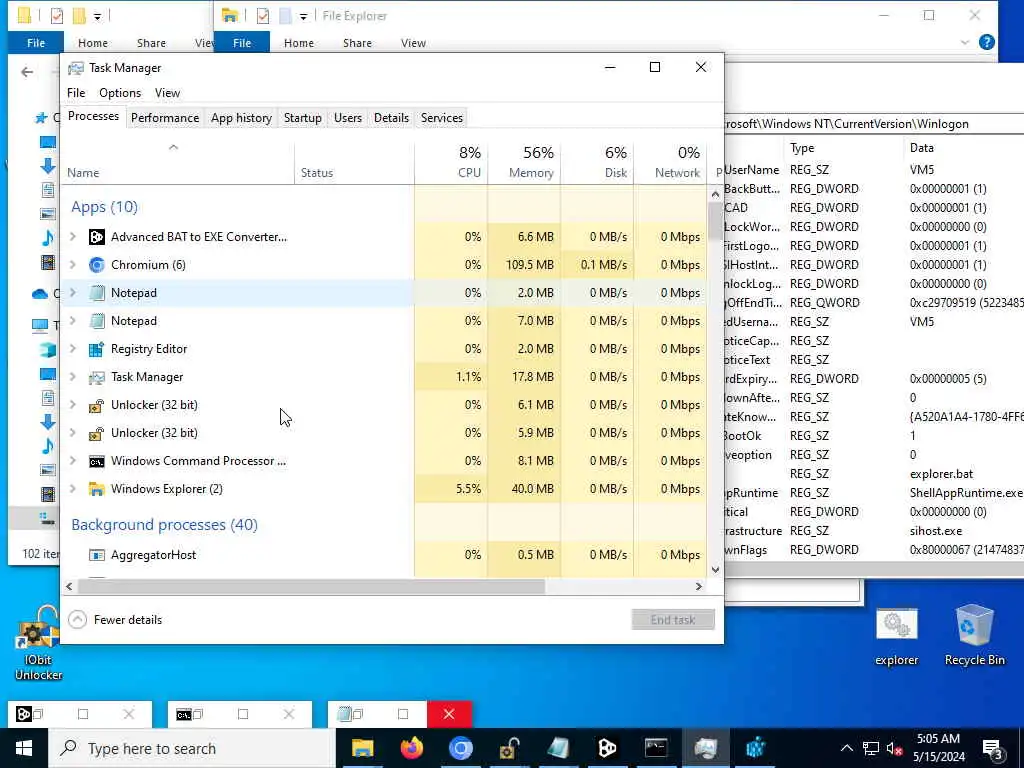Click the AggregatorHost process icon

click(97, 555)
